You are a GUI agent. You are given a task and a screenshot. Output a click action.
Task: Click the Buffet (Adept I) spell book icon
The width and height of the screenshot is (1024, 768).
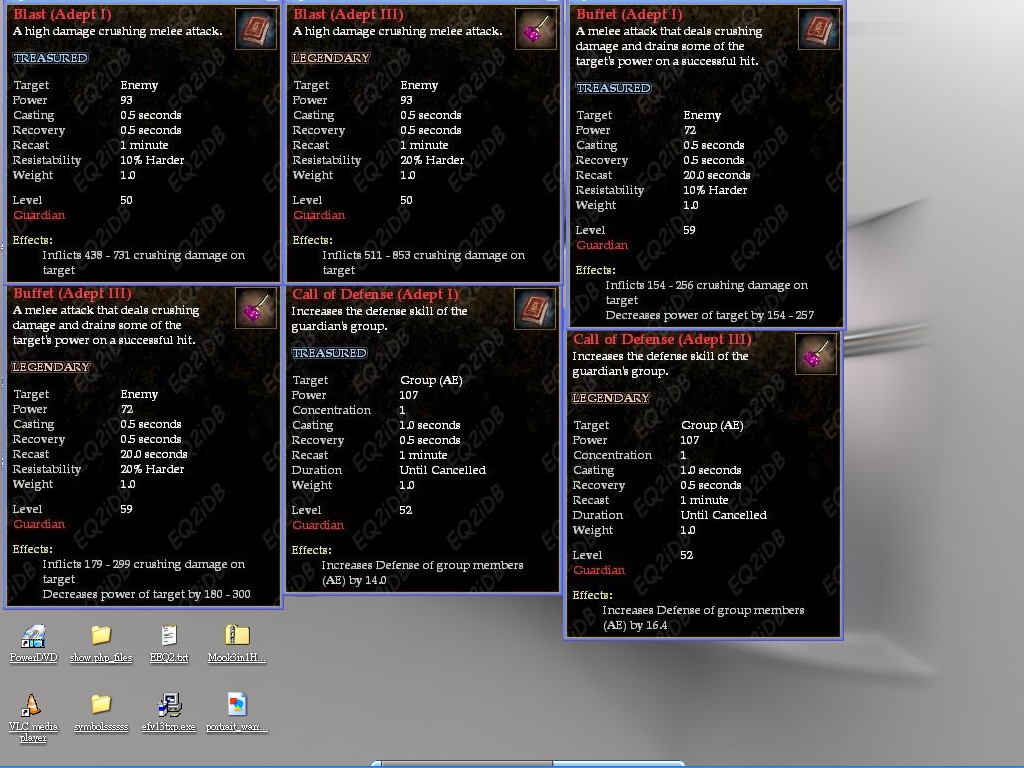[819, 28]
